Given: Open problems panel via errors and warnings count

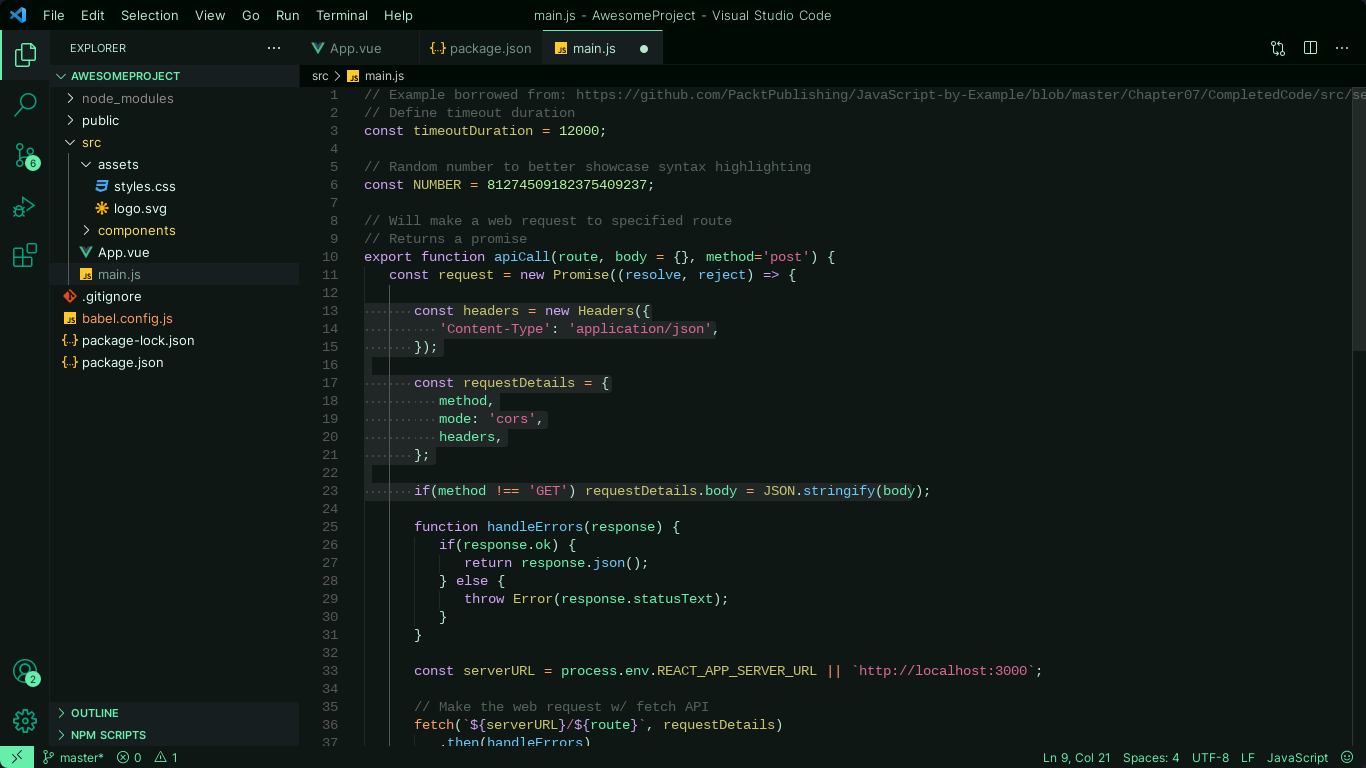Looking at the screenshot, I should (147, 758).
